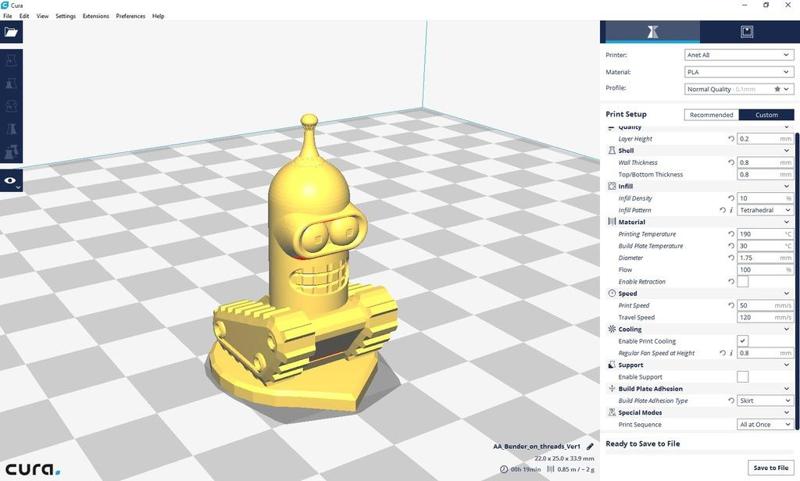Open the Extensions menu
Viewport: 800px width, 481px height.
click(96, 16)
